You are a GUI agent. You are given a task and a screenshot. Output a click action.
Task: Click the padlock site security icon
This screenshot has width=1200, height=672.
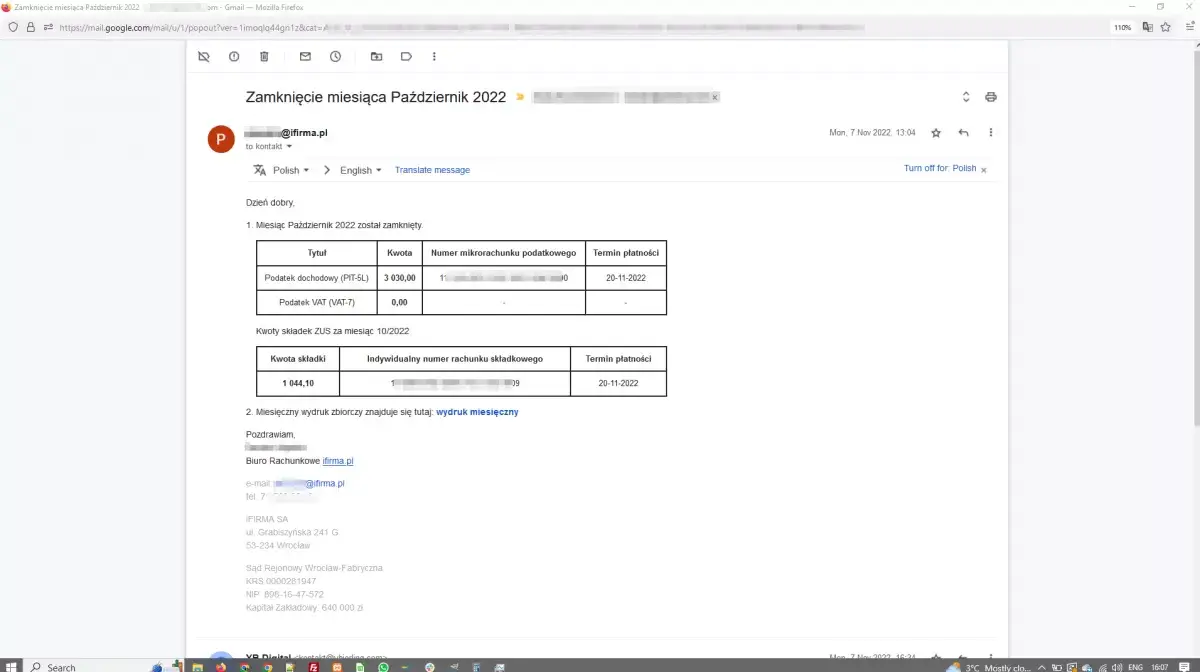(31, 27)
